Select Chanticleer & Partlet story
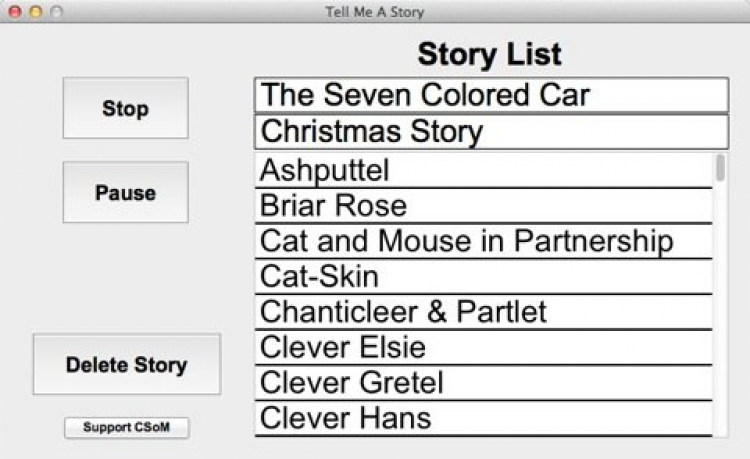 click(x=484, y=311)
